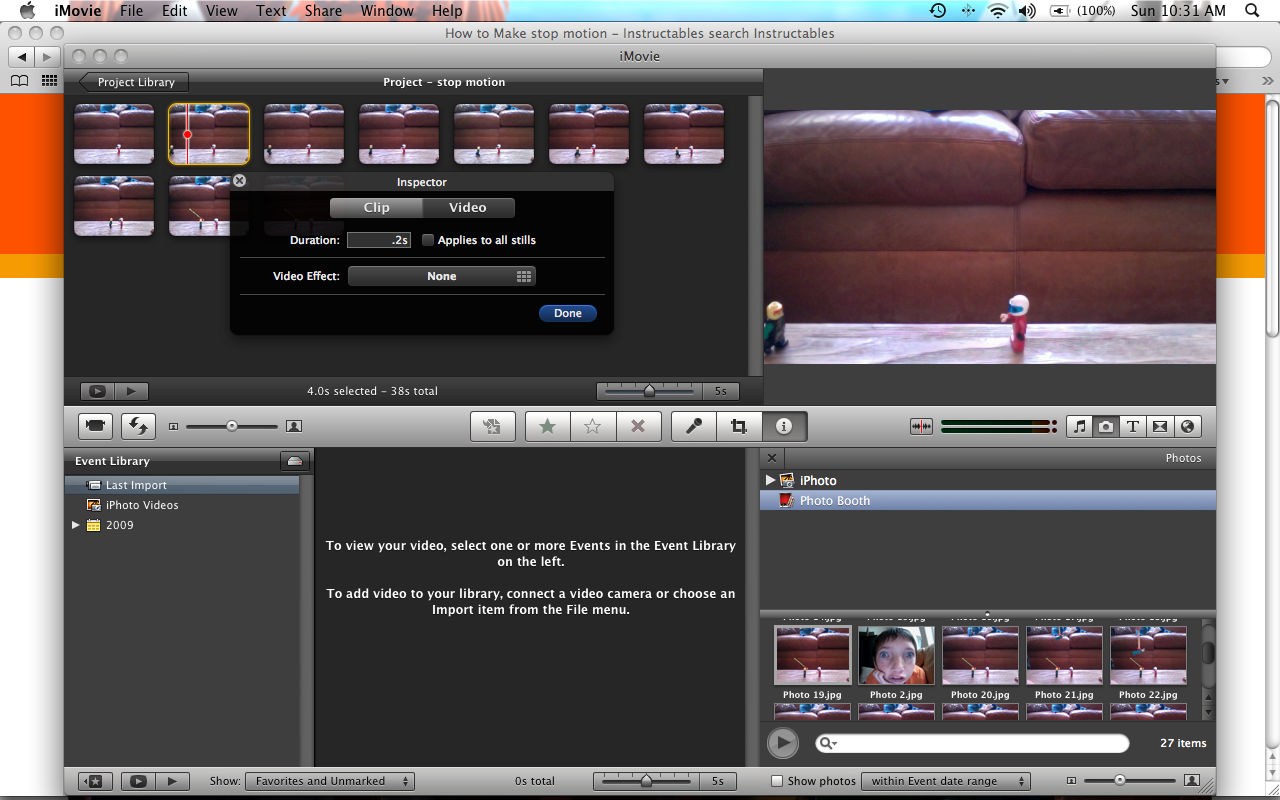Image resolution: width=1280 pixels, height=800 pixels.
Task: Select Last Import in Event Library
Action: tap(182, 485)
